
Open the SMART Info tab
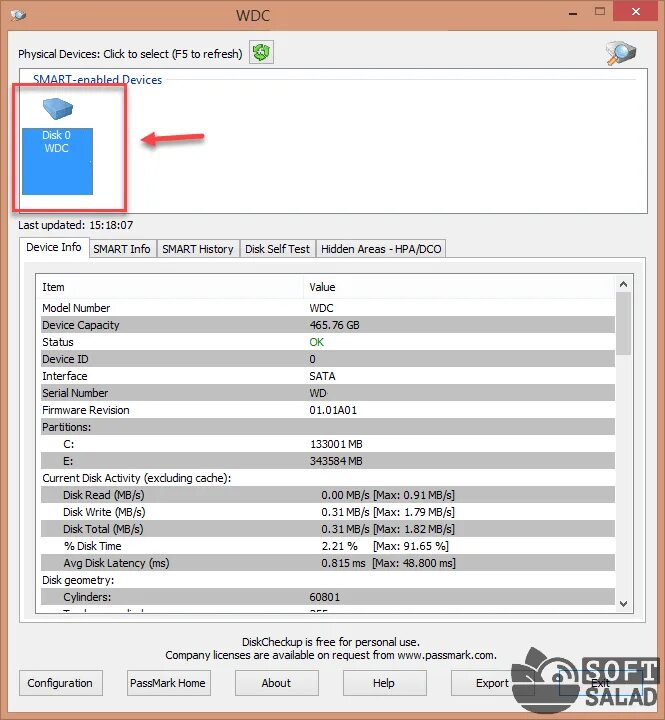[x=122, y=249]
